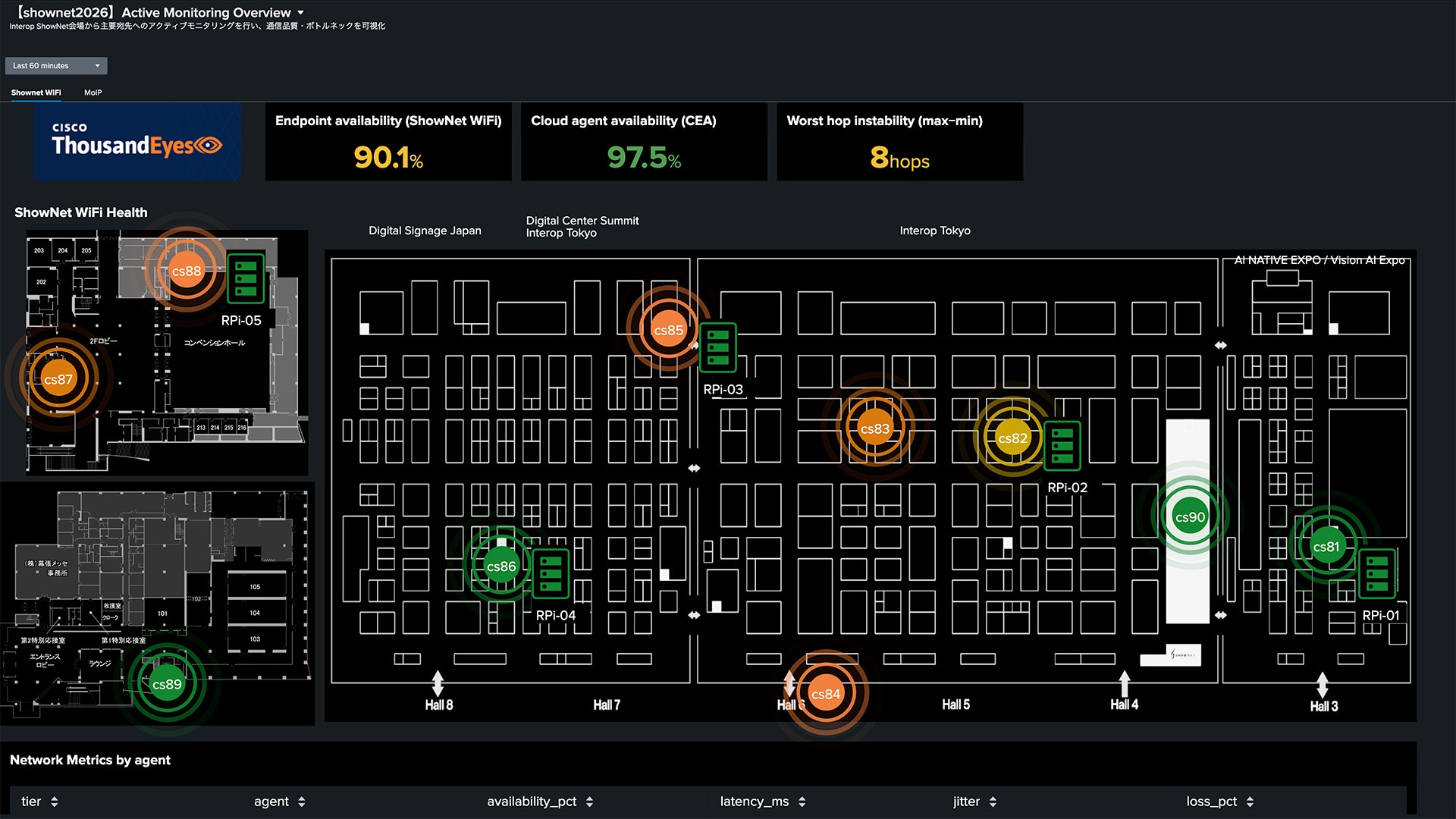Viewport: 1456px width, 819px height.
Task: Open the cs84 orange agent marker
Action: tap(826, 694)
